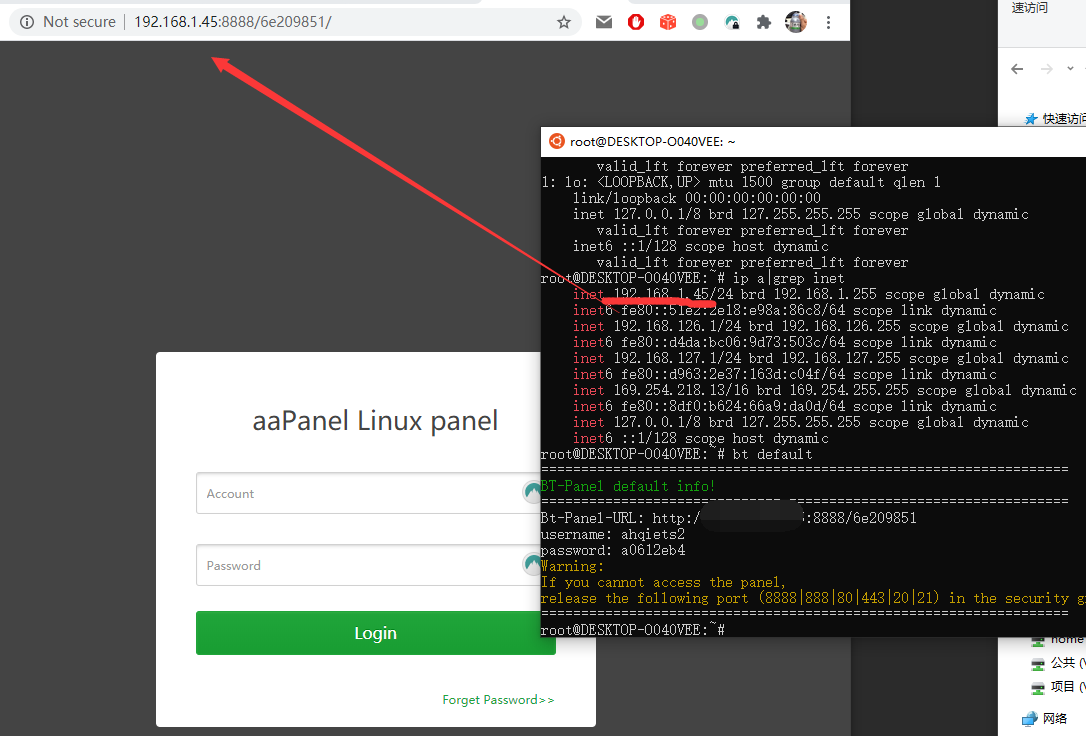Click the 'ip a|grep inet' command line in terminal
The height and width of the screenshot is (736, 1086).
click(x=693, y=278)
